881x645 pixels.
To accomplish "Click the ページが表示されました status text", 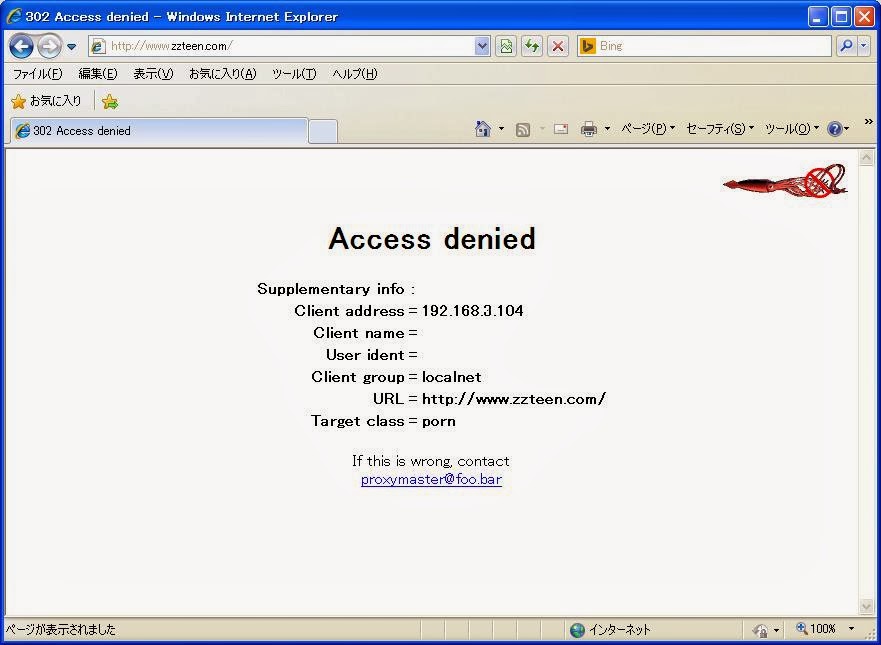I will (x=60, y=629).
